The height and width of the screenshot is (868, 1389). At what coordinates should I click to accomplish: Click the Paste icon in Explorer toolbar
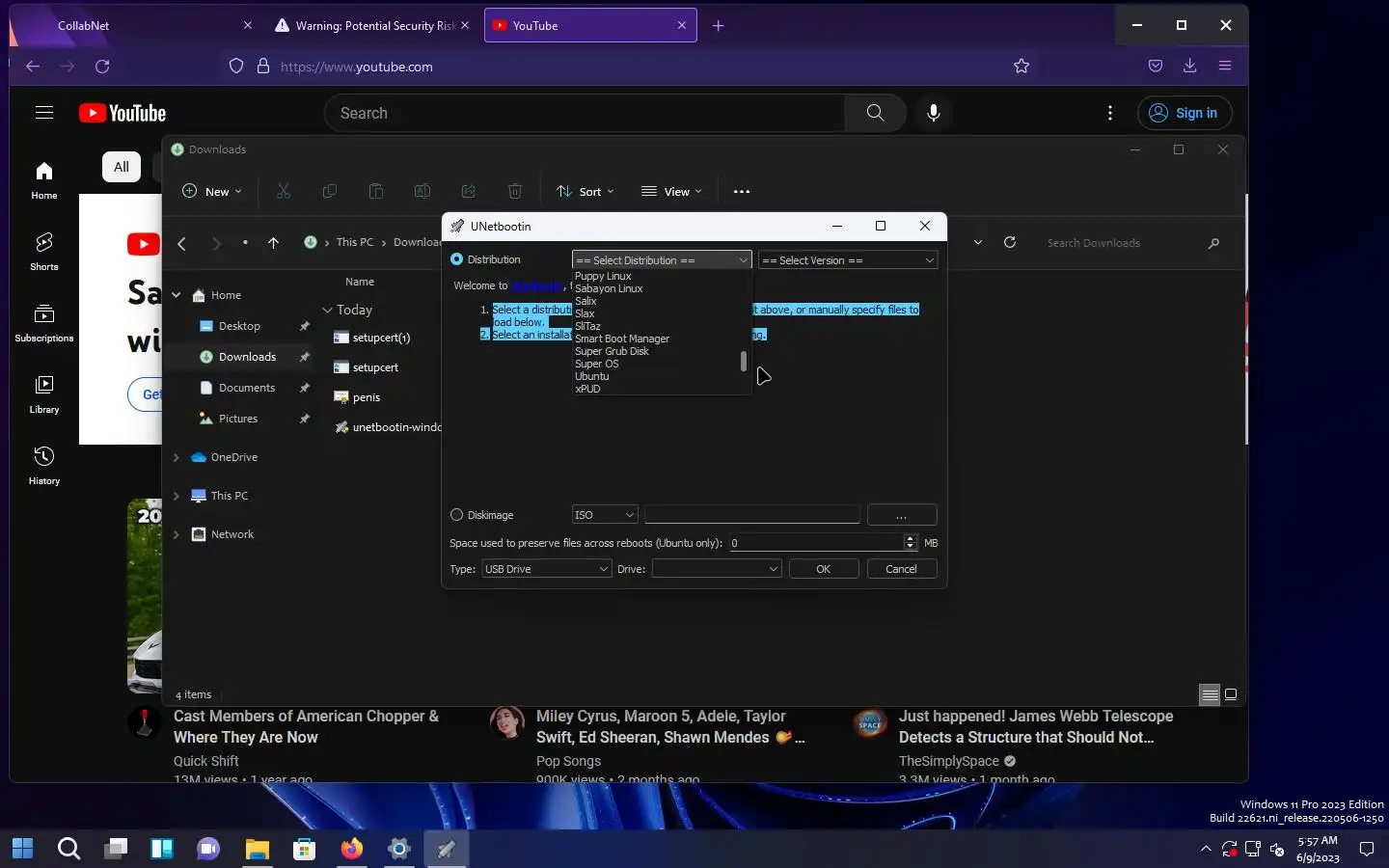coord(376,191)
